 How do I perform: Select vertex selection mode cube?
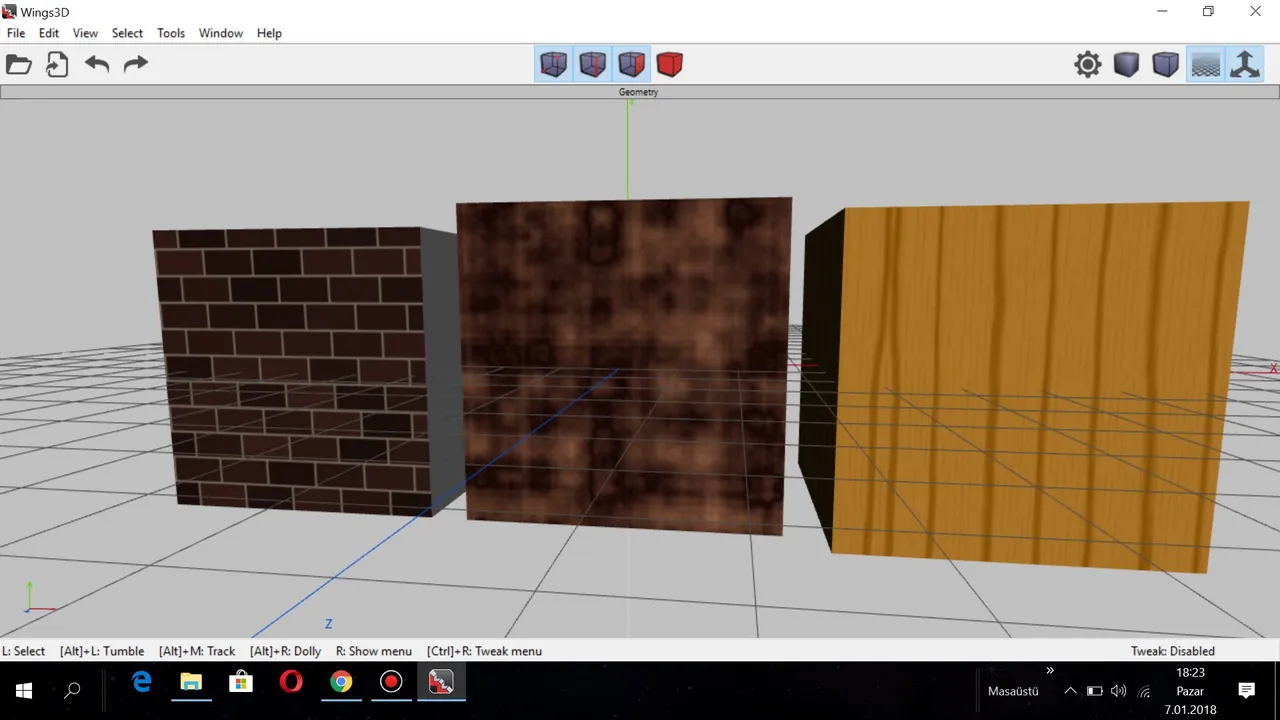coord(553,65)
